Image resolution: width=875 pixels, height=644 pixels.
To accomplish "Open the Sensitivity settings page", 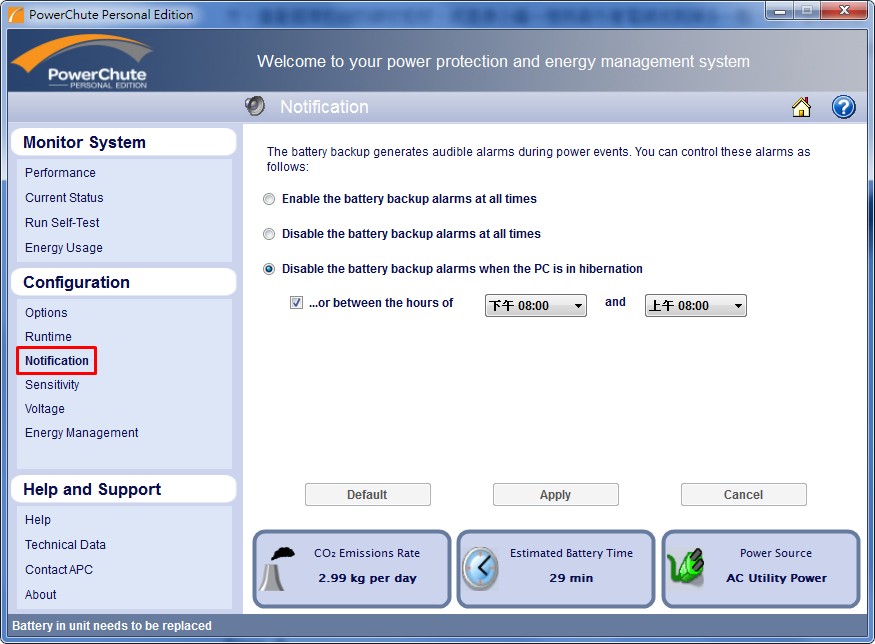I will pyautogui.click(x=52, y=385).
